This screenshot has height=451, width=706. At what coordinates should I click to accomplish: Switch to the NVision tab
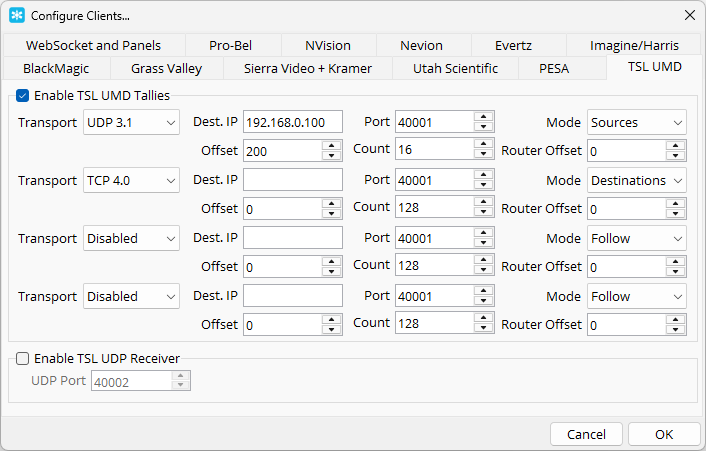point(328,45)
